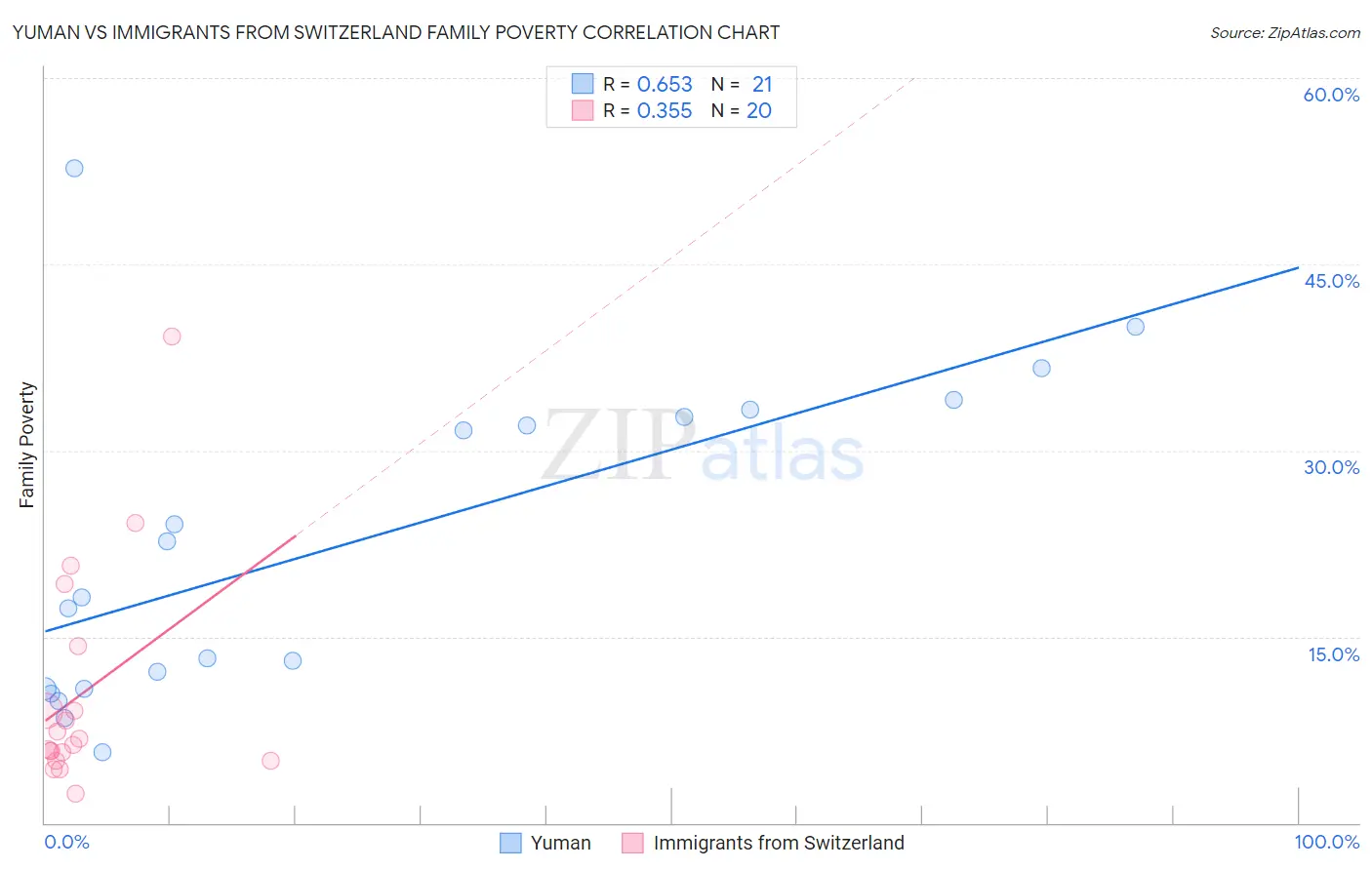Image resolution: width=1372 pixels, height=870 pixels.
Task: Click the 0.0% x-axis label
Action: (x=66, y=842)
